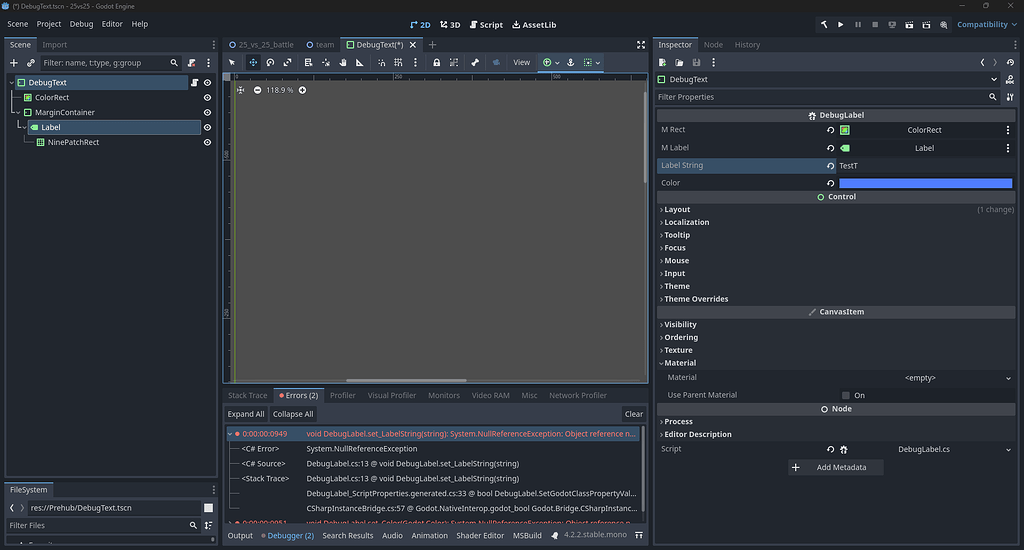Screen dimensions: 1024x550
Task: Activate the Scale Mode tool
Action: [x=287, y=63]
